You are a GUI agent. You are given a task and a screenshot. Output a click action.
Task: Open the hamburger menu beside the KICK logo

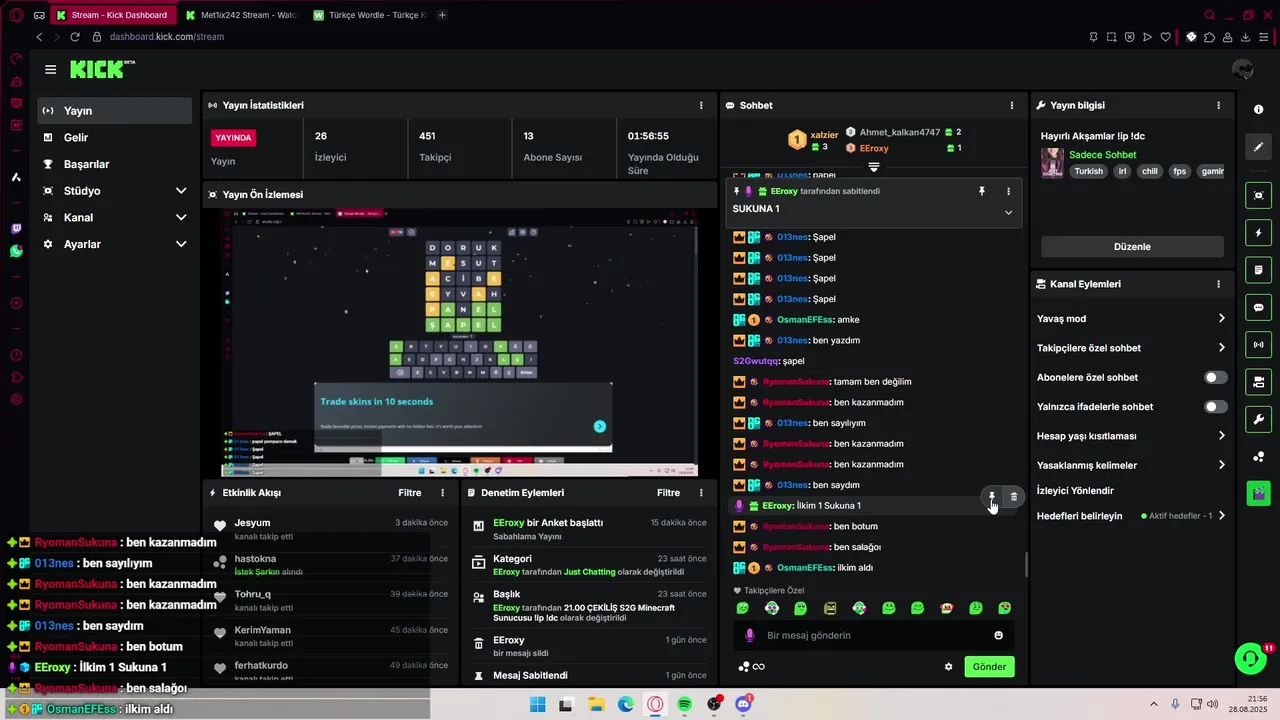pos(50,69)
